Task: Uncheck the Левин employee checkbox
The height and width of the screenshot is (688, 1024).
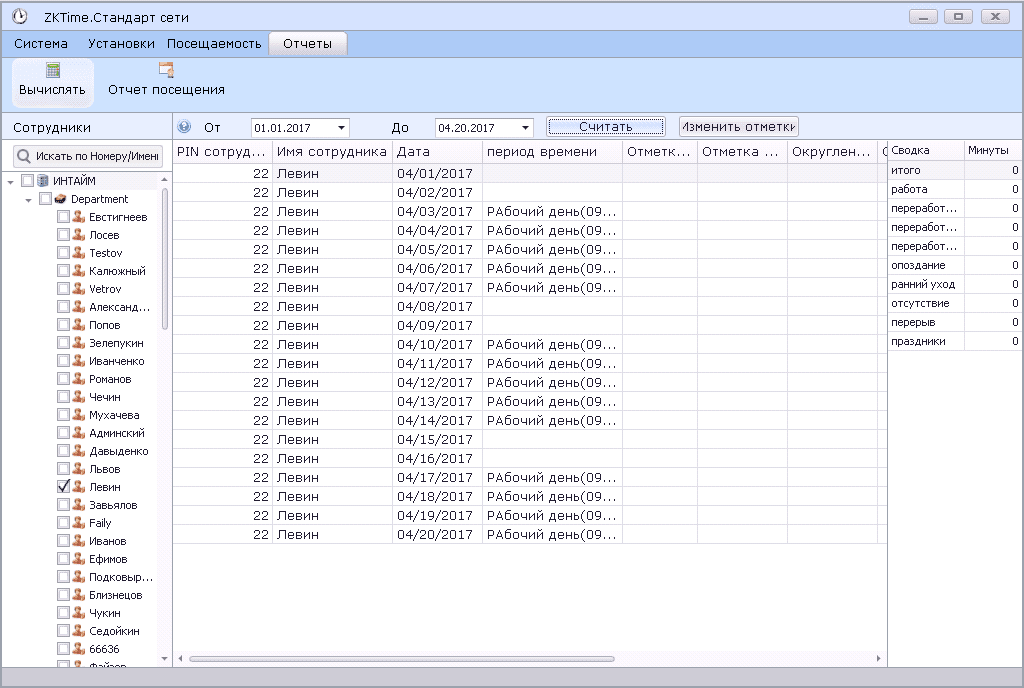Action: coord(63,487)
